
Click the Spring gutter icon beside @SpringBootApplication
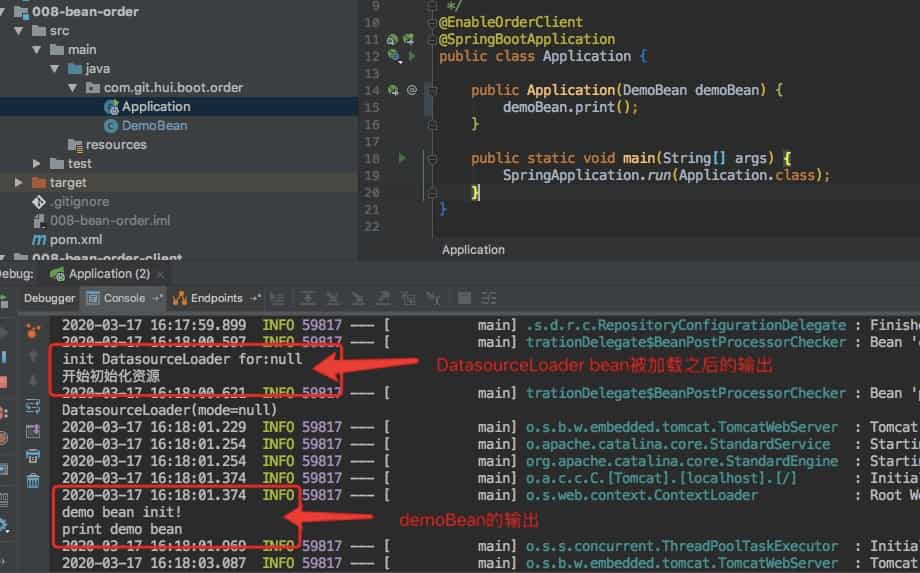coord(393,39)
